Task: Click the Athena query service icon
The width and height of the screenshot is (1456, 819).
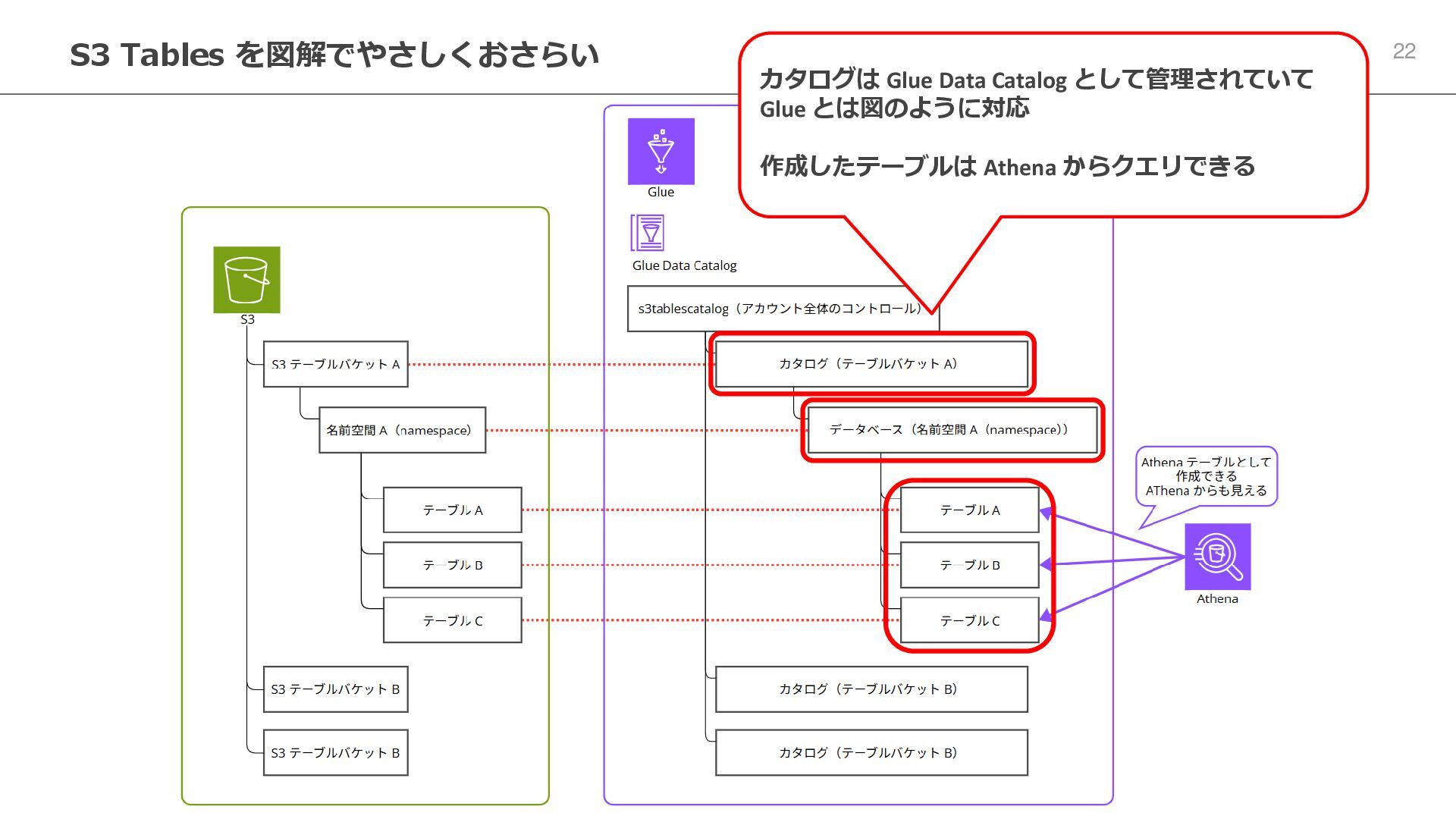Action: 1217,557
